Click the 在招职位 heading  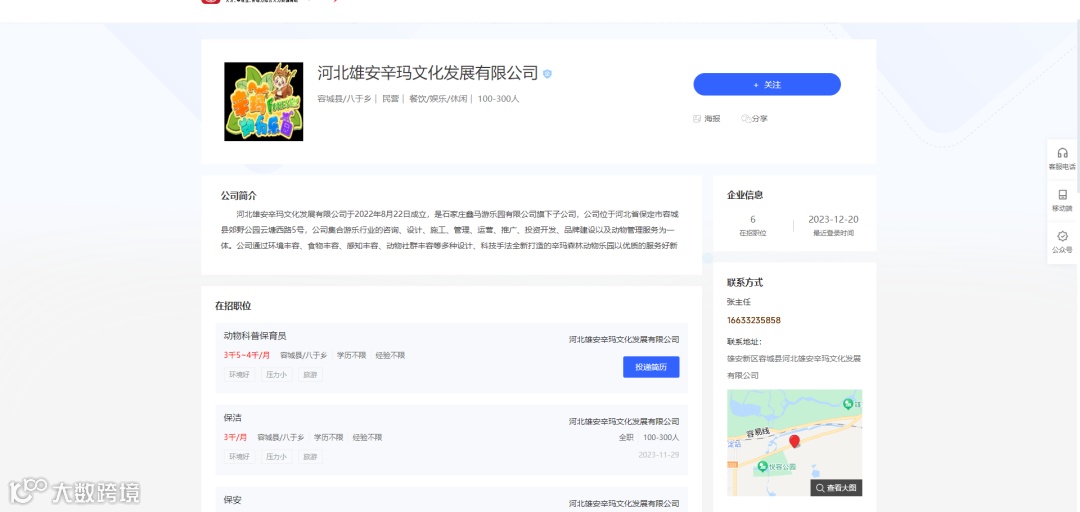(x=233, y=305)
